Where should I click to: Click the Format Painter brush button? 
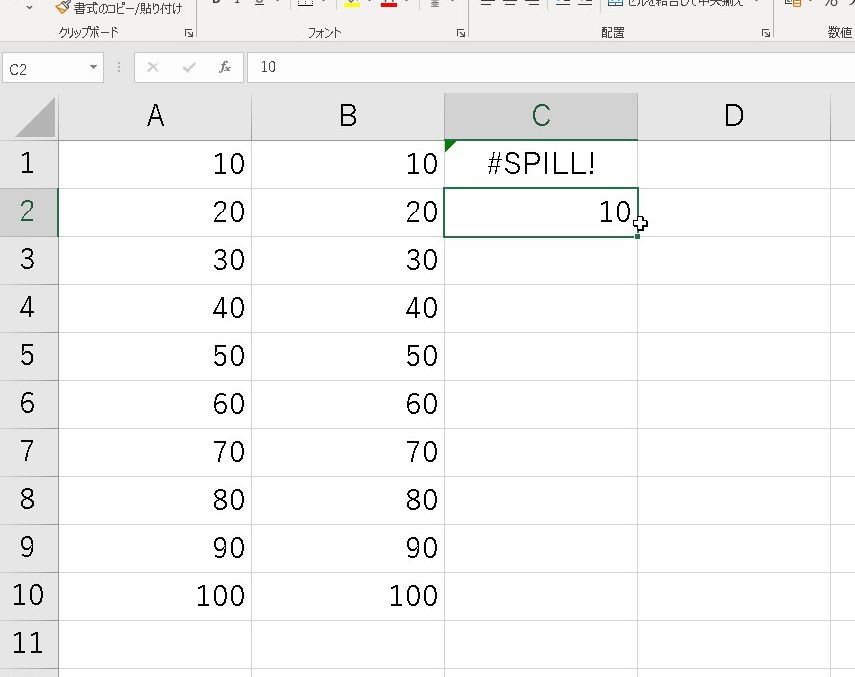point(118,7)
